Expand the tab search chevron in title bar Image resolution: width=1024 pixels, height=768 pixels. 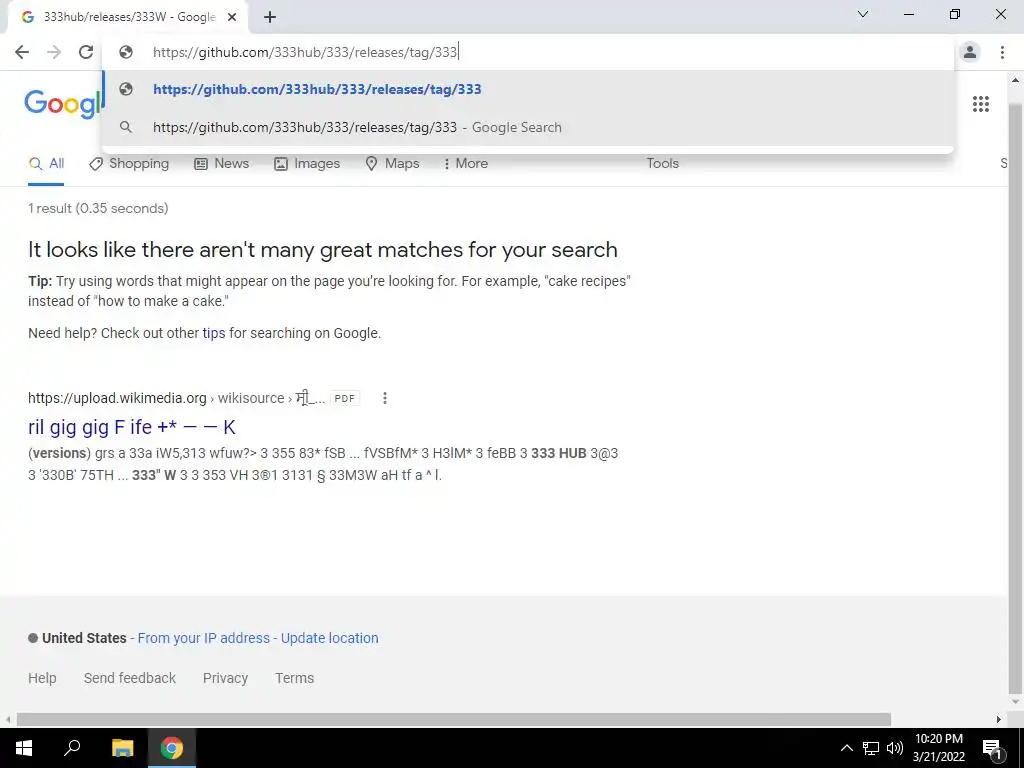[863, 14]
